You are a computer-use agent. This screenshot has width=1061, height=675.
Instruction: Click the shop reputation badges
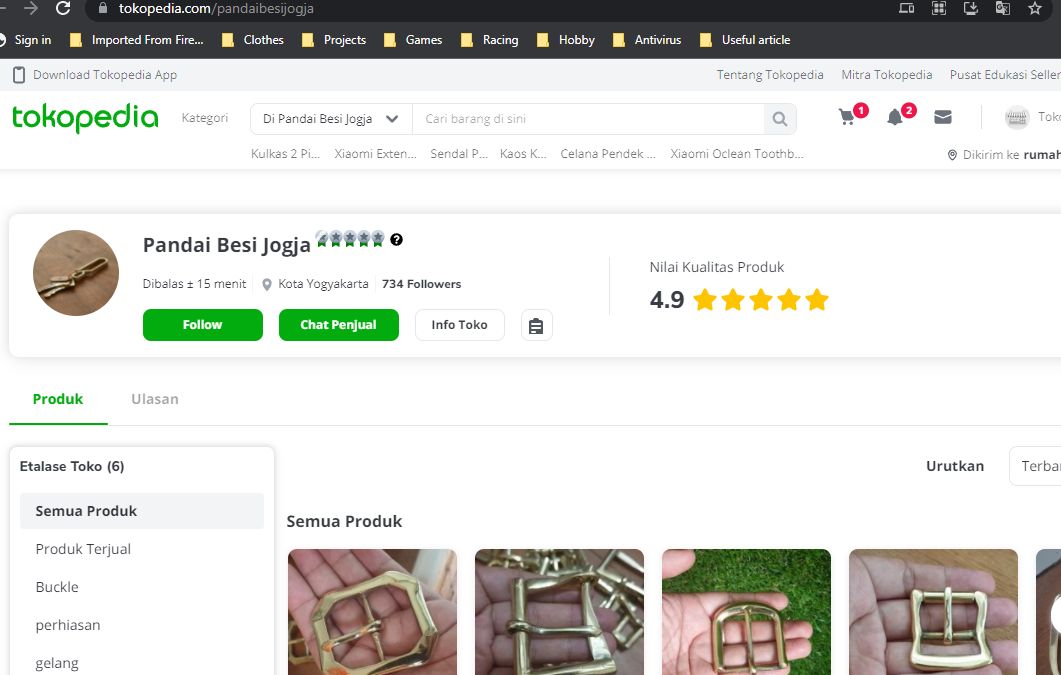point(351,239)
